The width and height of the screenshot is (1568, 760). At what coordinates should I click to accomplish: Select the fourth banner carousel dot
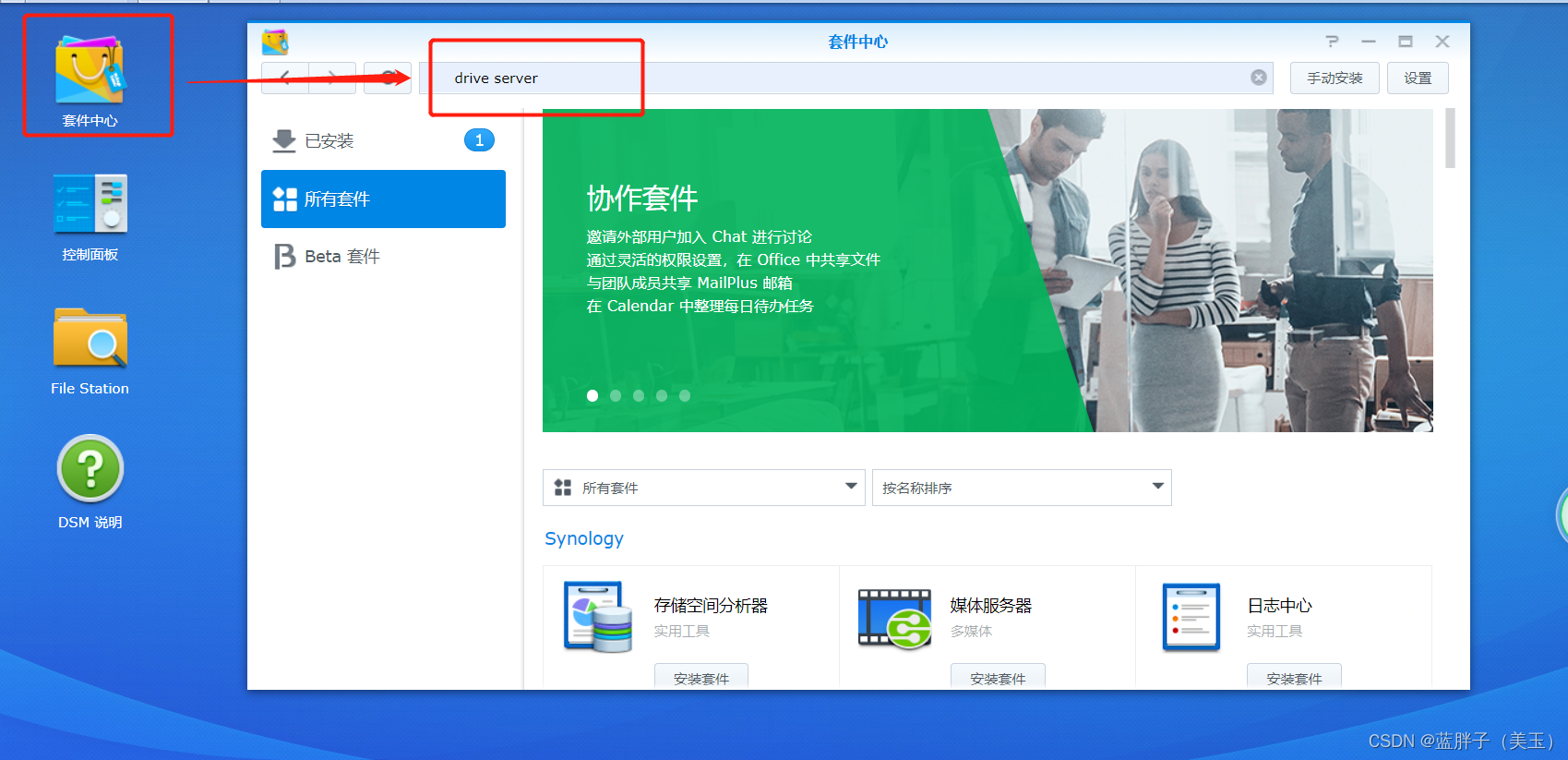(662, 395)
